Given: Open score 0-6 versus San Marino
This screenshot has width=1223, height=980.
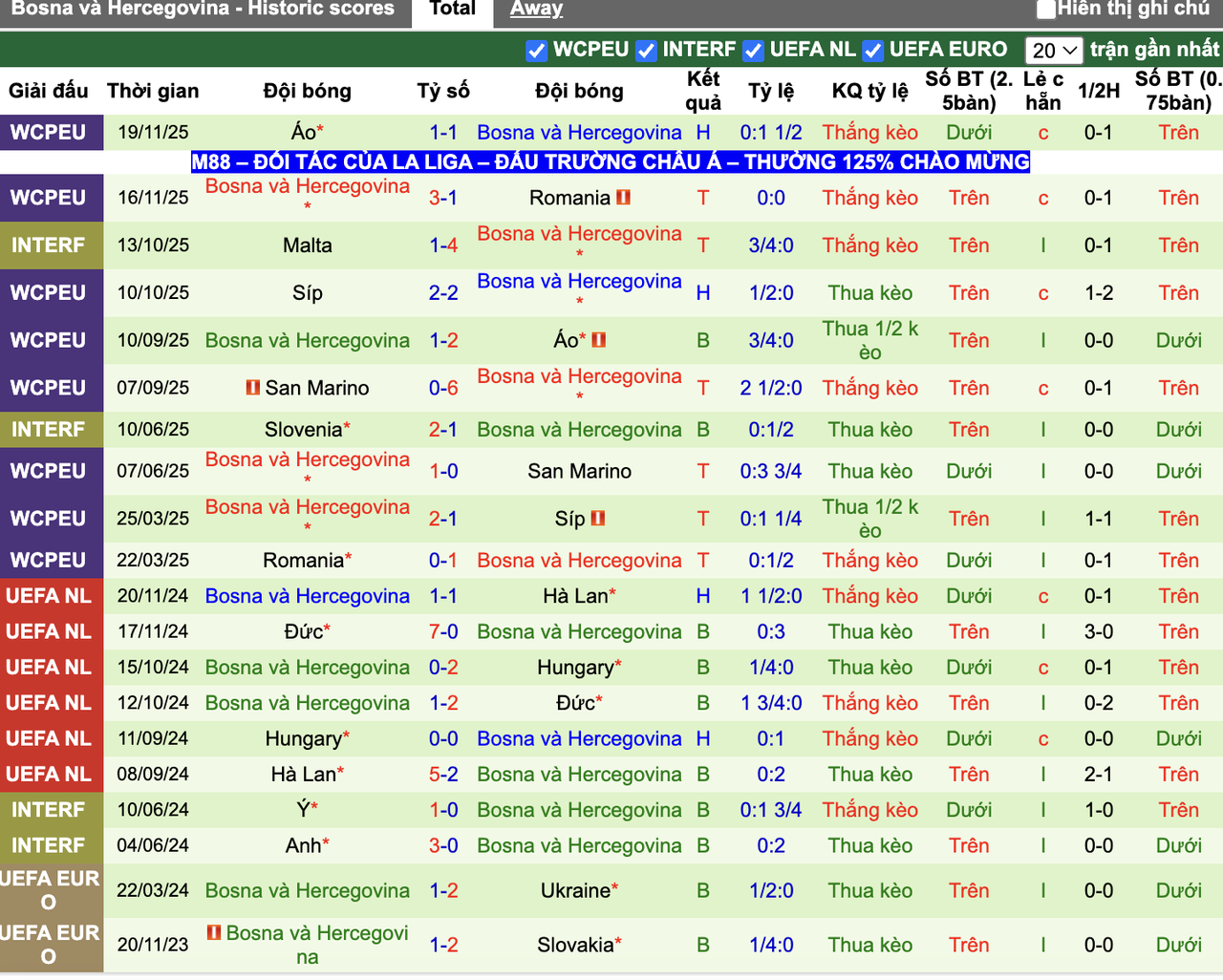Looking at the screenshot, I should coord(443,388).
